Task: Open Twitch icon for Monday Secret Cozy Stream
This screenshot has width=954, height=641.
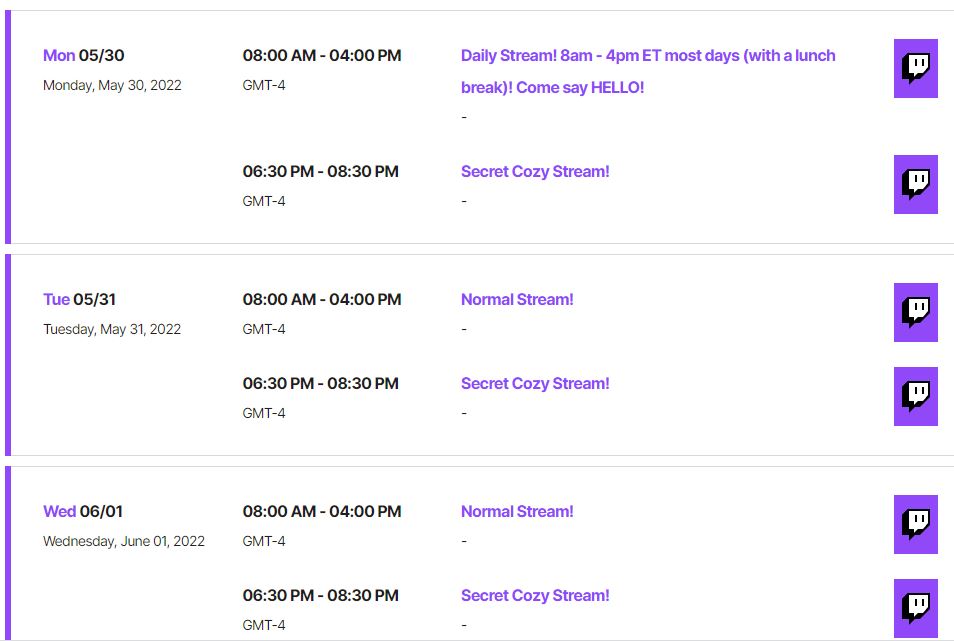Action: click(916, 184)
